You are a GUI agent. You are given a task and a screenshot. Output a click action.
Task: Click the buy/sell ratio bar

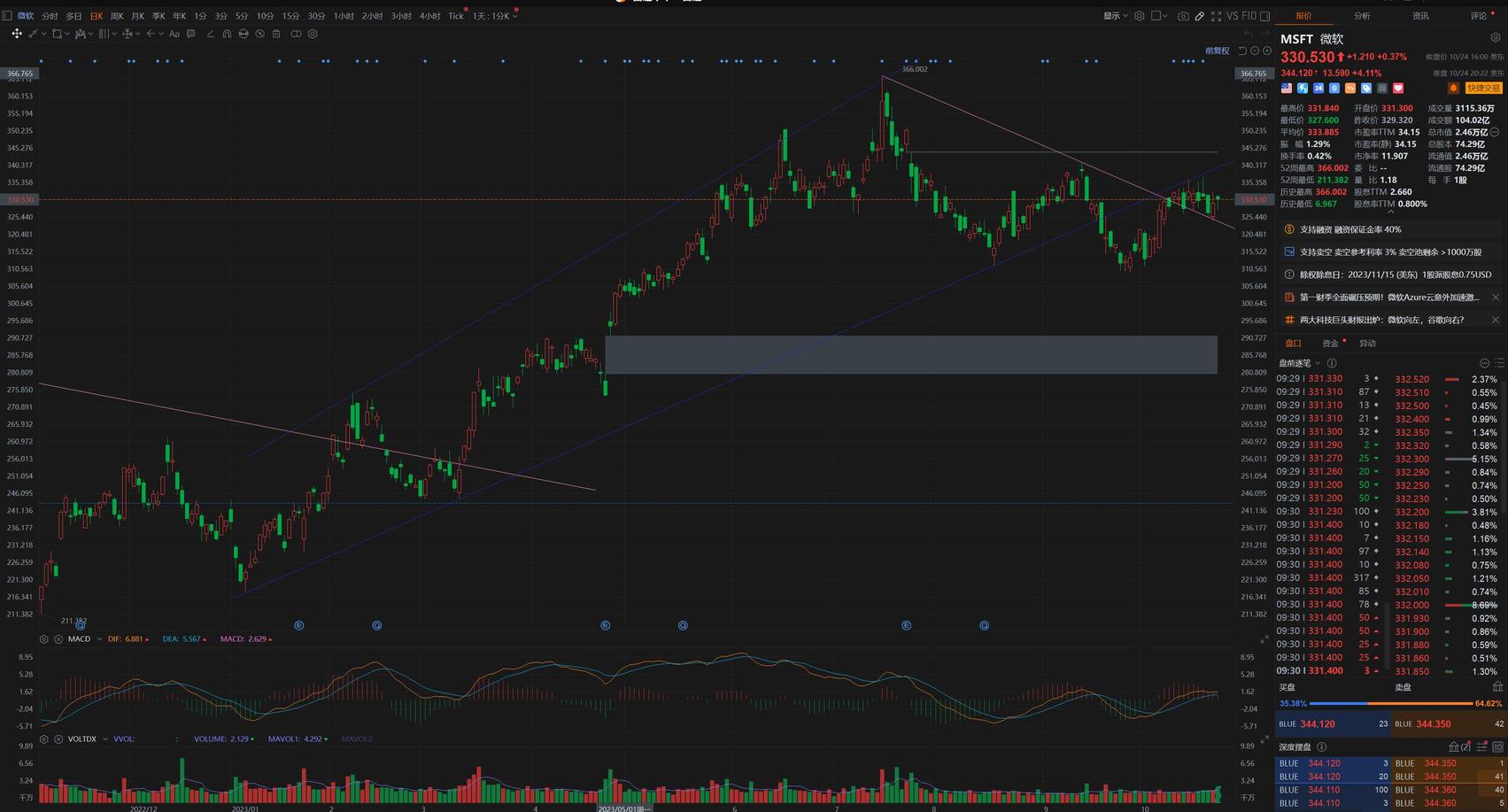pos(1391,704)
